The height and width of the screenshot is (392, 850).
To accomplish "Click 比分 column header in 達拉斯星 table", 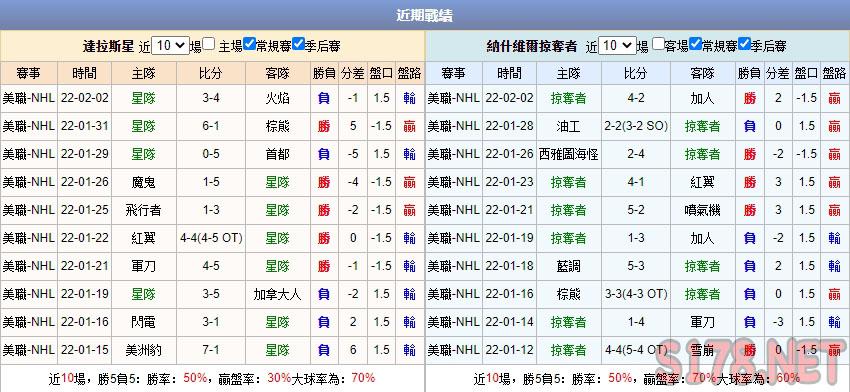I will [211, 73].
